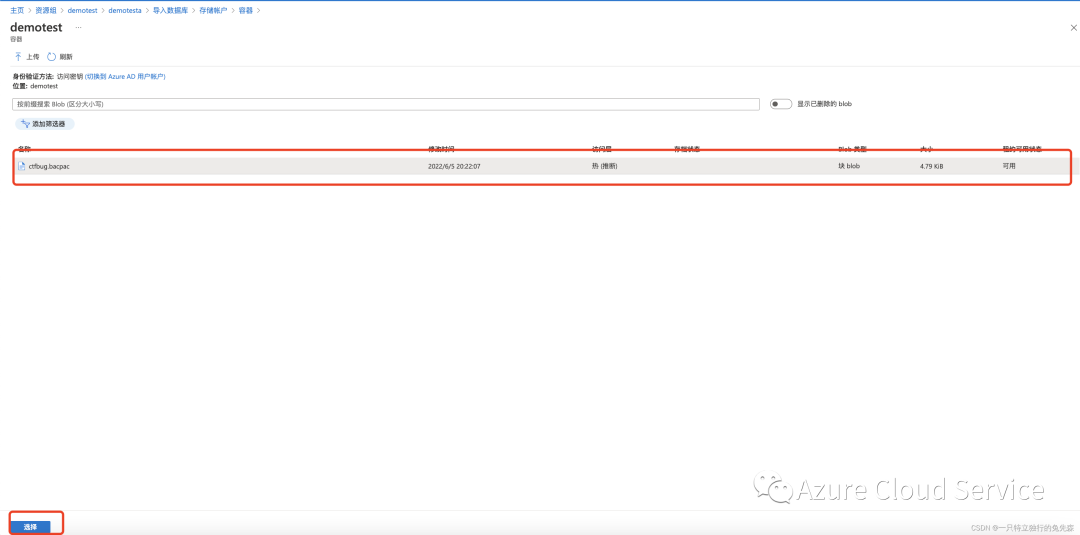Screen dimensions: 1080x535
Task: Open the demotesta breadcrumb link
Action: tap(125, 10)
